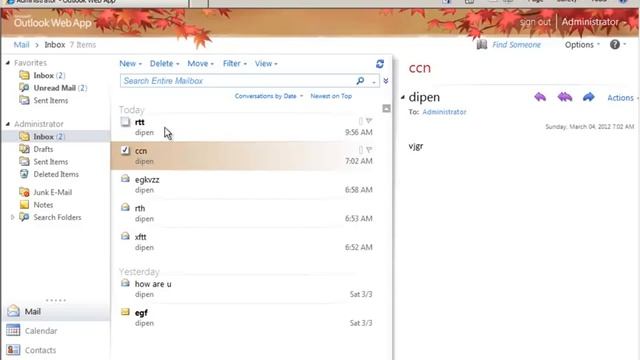Image resolution: width=640 pixels, height=360 pixels.
Task: Click envelope icon of egkvzz message
Action: click(125, 179)
